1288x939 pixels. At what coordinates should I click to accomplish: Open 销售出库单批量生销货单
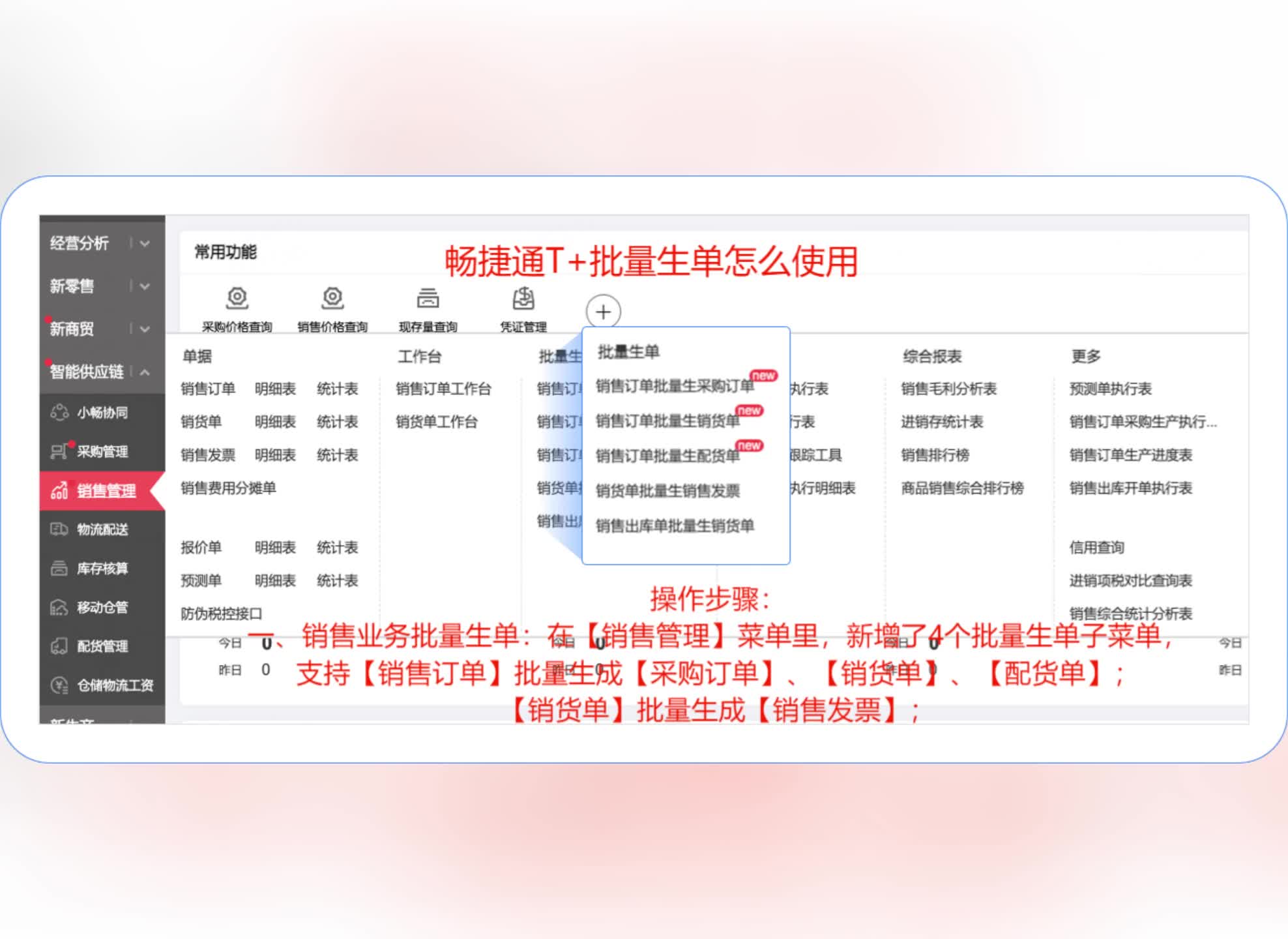tap(675, 526)
